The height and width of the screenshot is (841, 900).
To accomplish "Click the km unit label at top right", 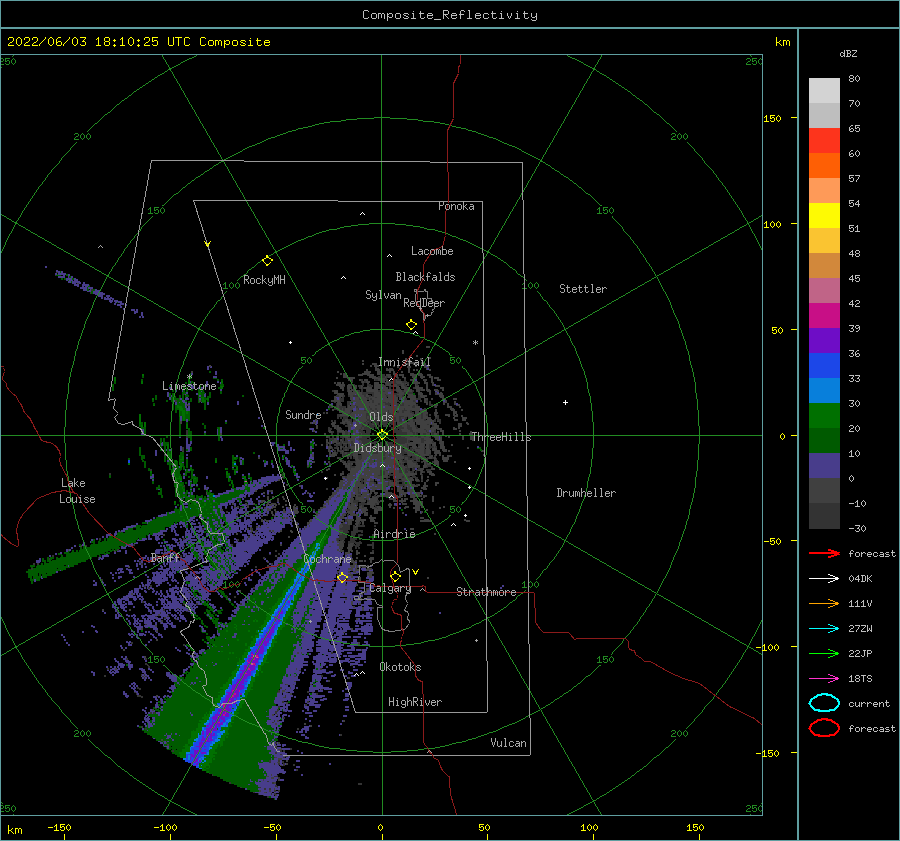I will pyautogui.click(x=782, y=42).
